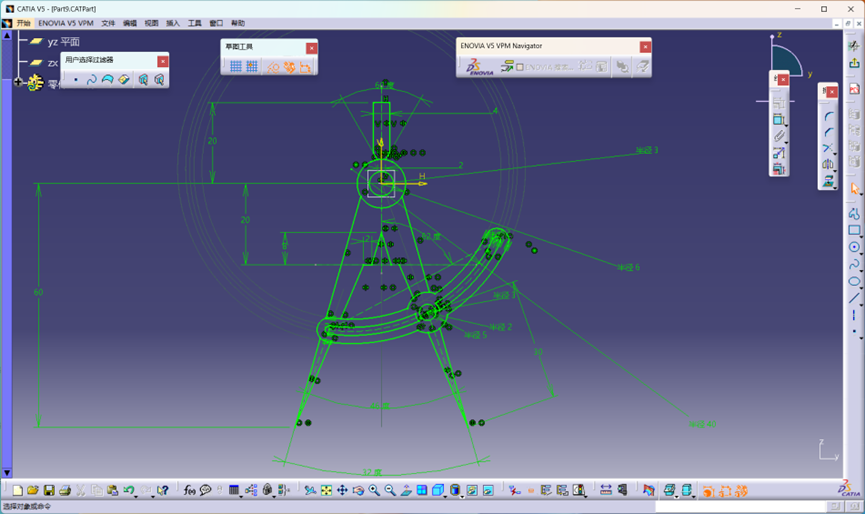Click the Zoom In magnifier icon

(x=374, y=491)
